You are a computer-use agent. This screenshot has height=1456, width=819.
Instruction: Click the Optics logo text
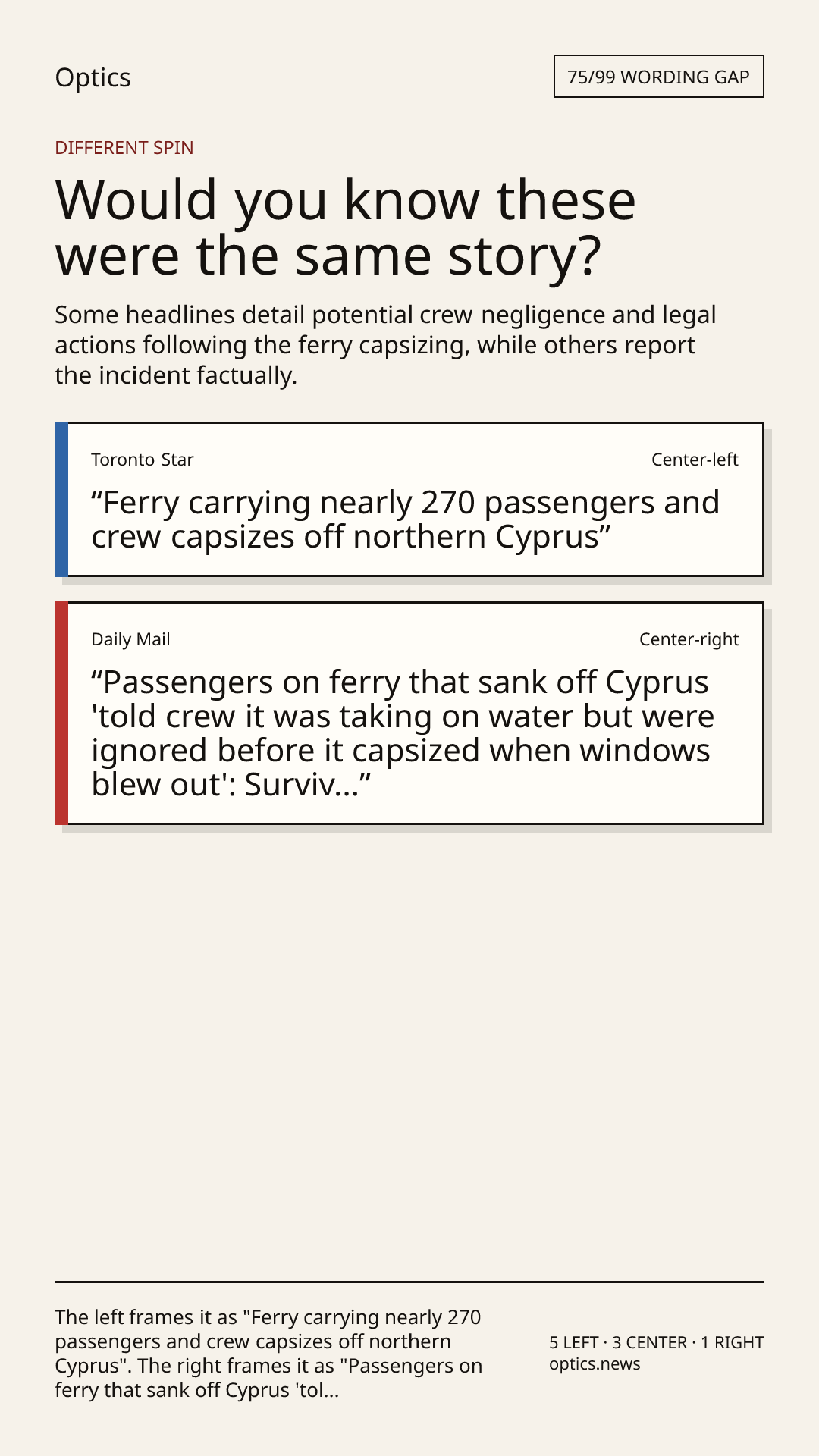coord(93,77)
